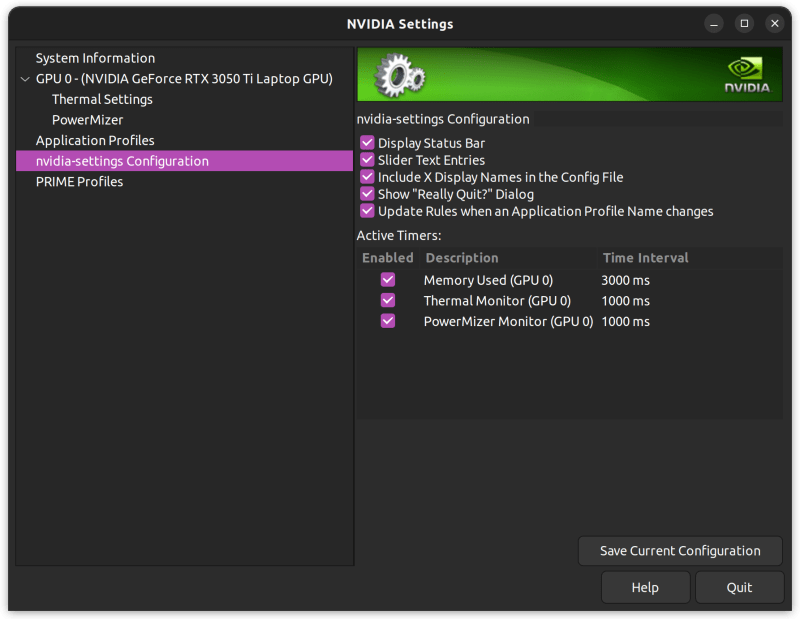
Task: Disable the Show "Really Quit?" Dialog option
Action: tap(367, 194)
